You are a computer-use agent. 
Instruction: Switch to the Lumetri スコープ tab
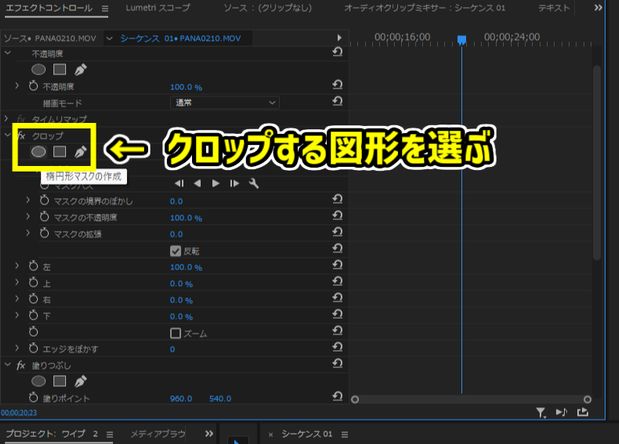coord(158,8)
